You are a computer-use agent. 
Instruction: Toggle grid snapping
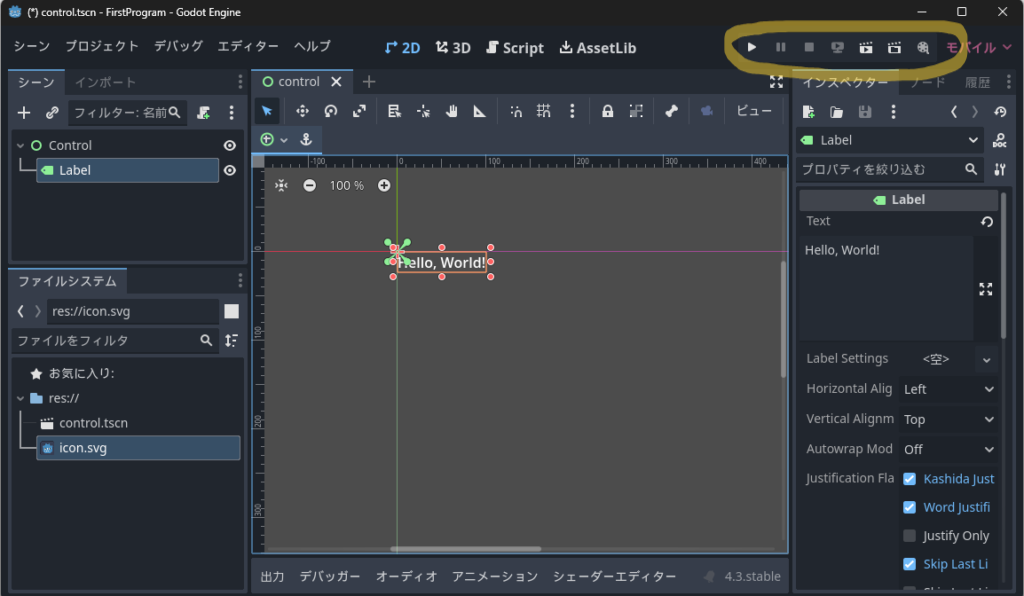coord(543,111)
